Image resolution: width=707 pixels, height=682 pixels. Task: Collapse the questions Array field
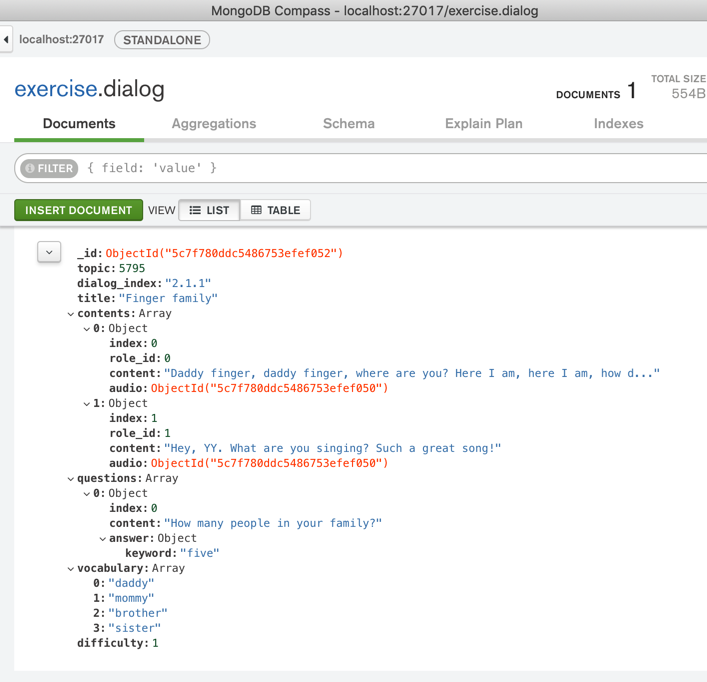click(x=71, y=479)
